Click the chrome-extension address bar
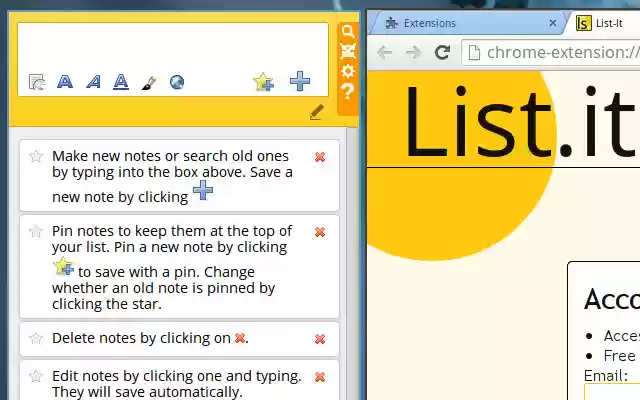The height and width of the screenshot is (400, 640). [551, 53]
